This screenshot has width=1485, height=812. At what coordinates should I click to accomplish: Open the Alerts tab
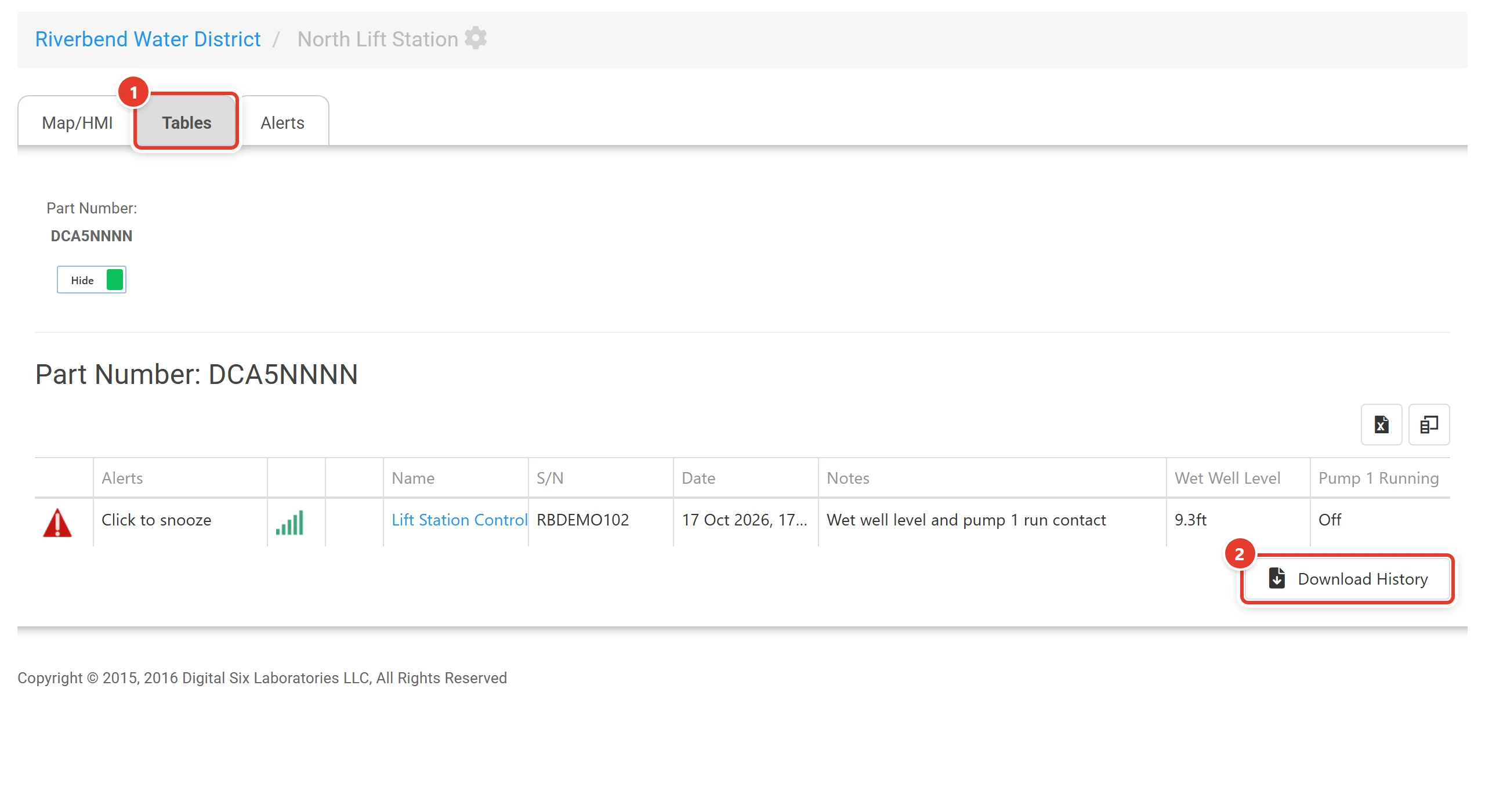[x=282, y=122]
